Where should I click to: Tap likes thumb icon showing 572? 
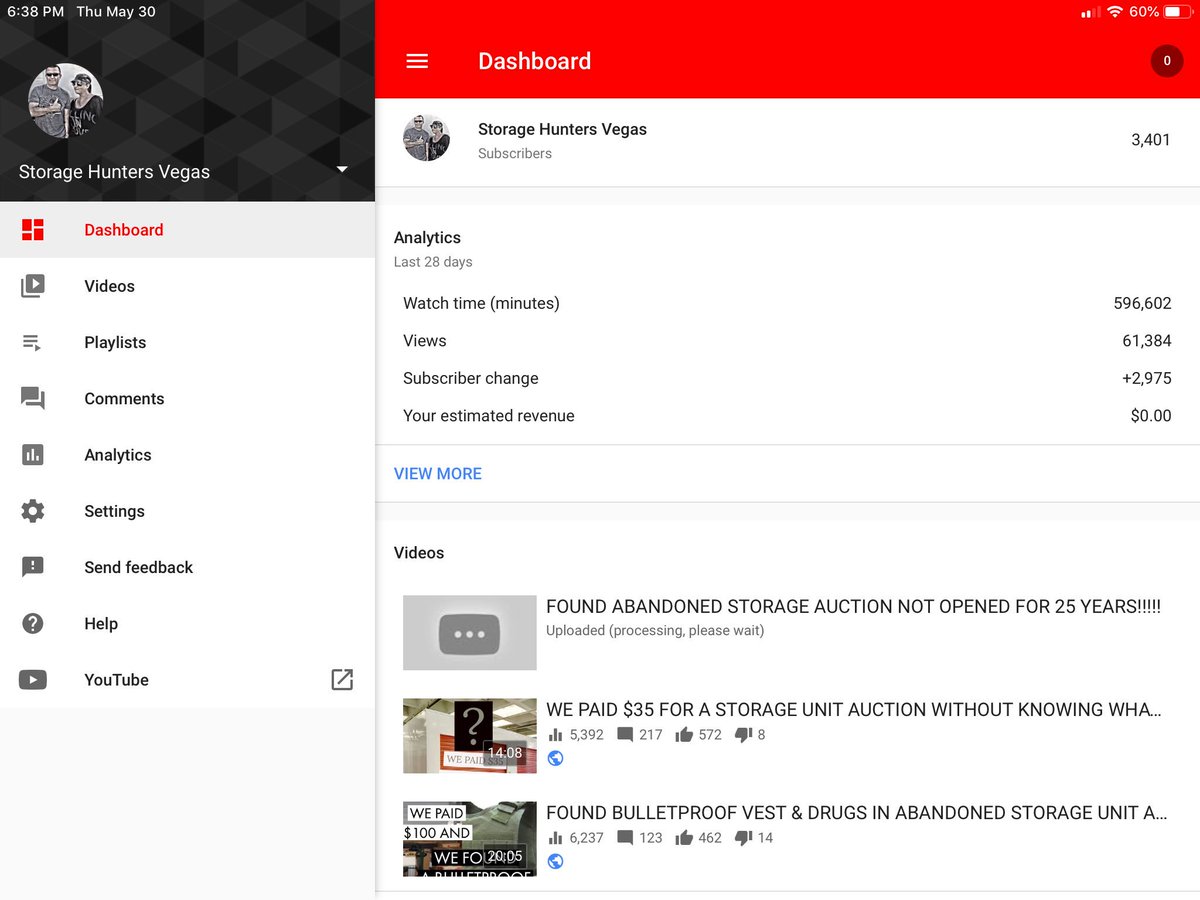point(684,735)
